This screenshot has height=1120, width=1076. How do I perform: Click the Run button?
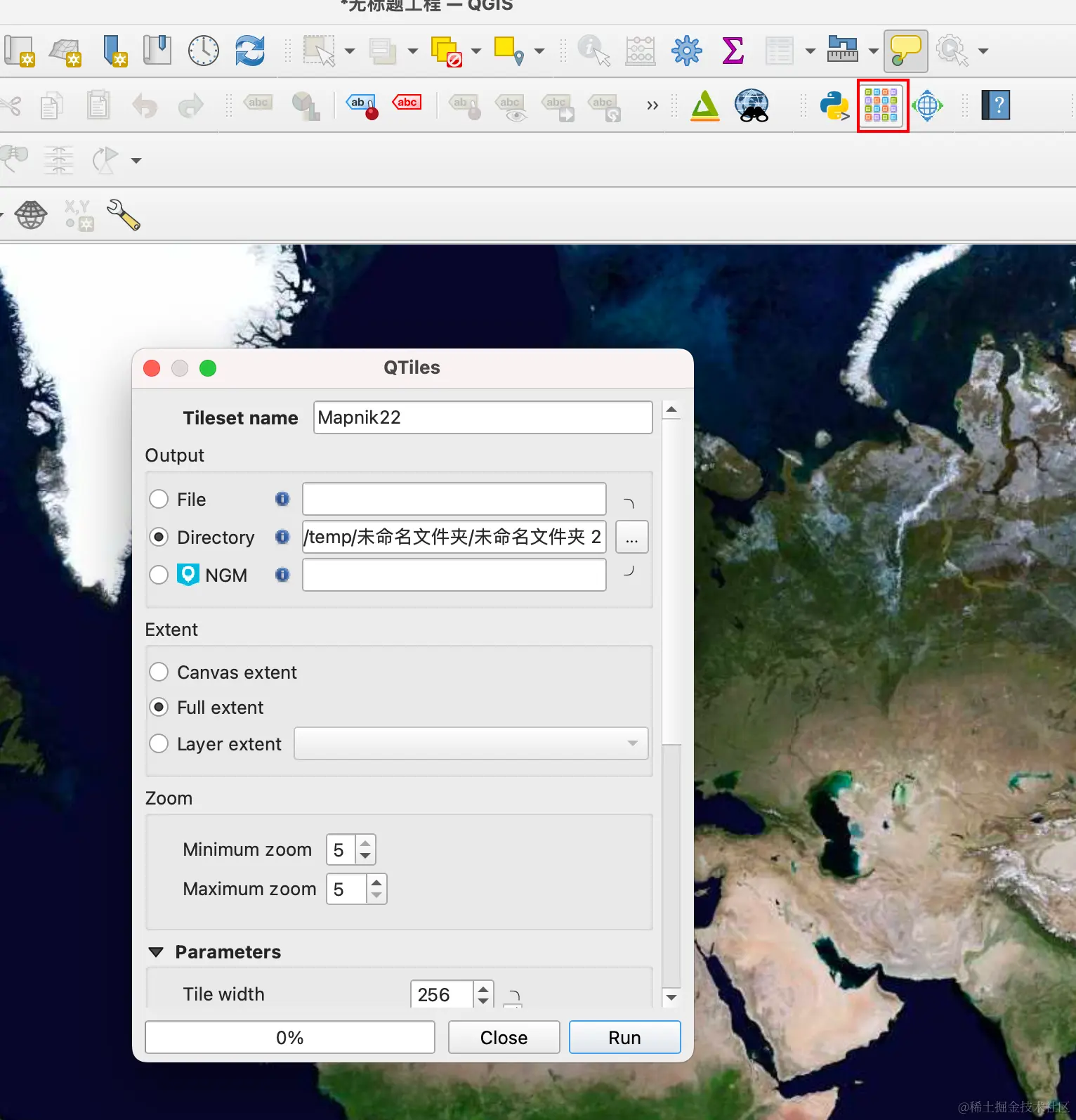[624, 1038]
